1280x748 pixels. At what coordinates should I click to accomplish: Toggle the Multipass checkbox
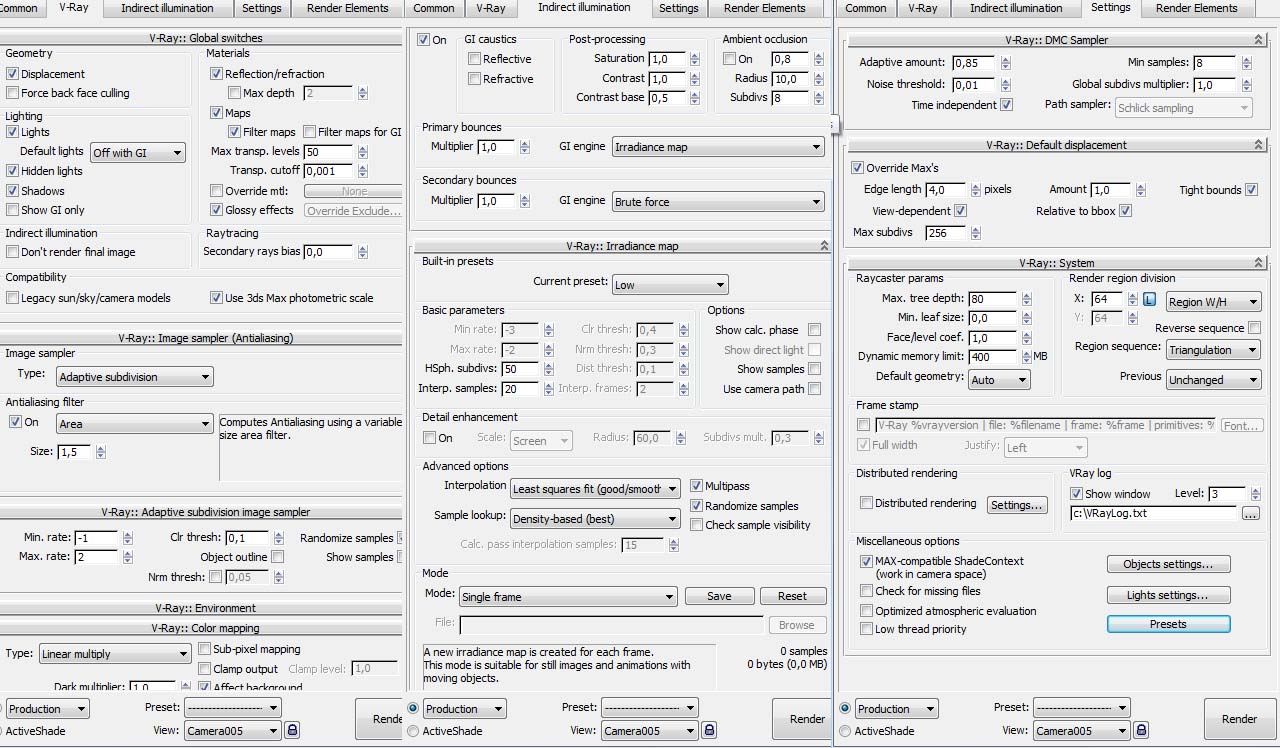point(696,486)
